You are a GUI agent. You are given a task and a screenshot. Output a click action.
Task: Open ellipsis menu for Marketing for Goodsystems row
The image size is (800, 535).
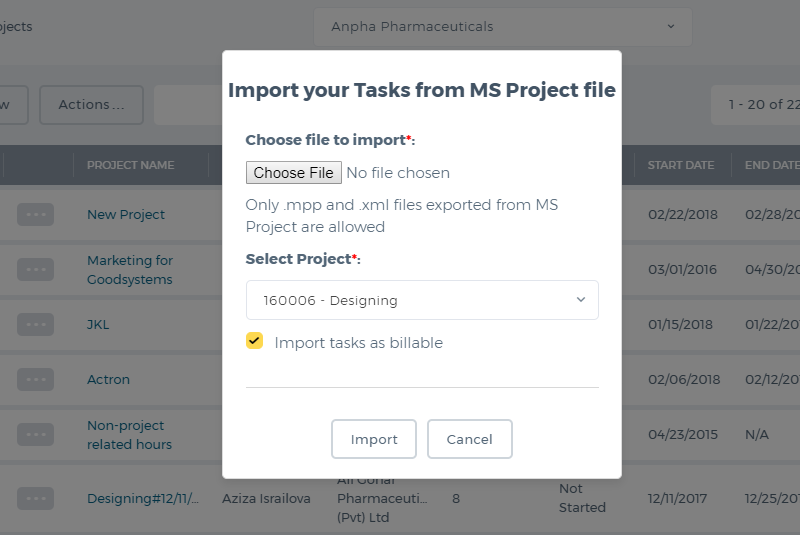(x=35, y=269)
